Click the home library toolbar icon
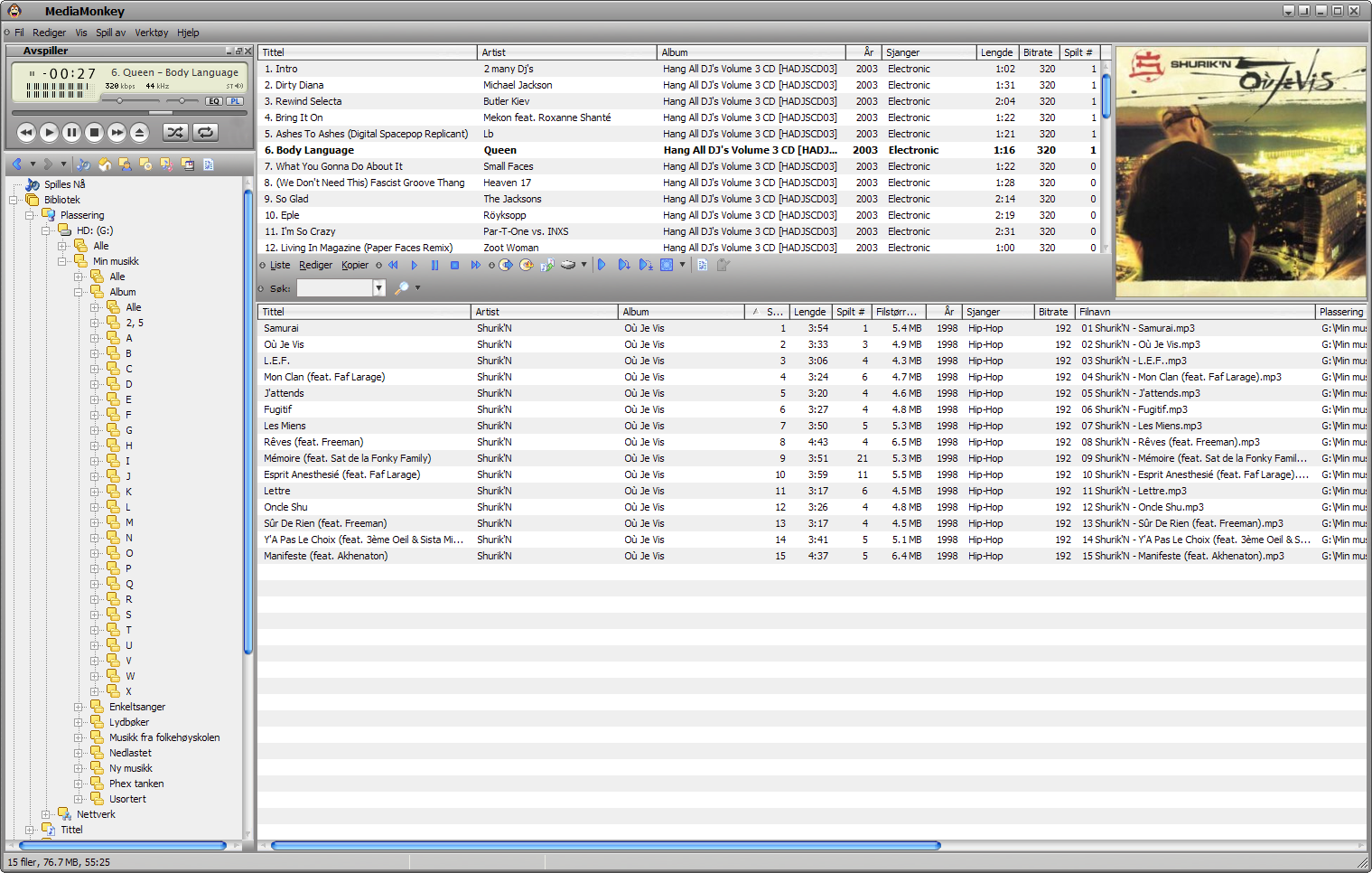Viewport: 1372px width, 873px height. (105, 164)
